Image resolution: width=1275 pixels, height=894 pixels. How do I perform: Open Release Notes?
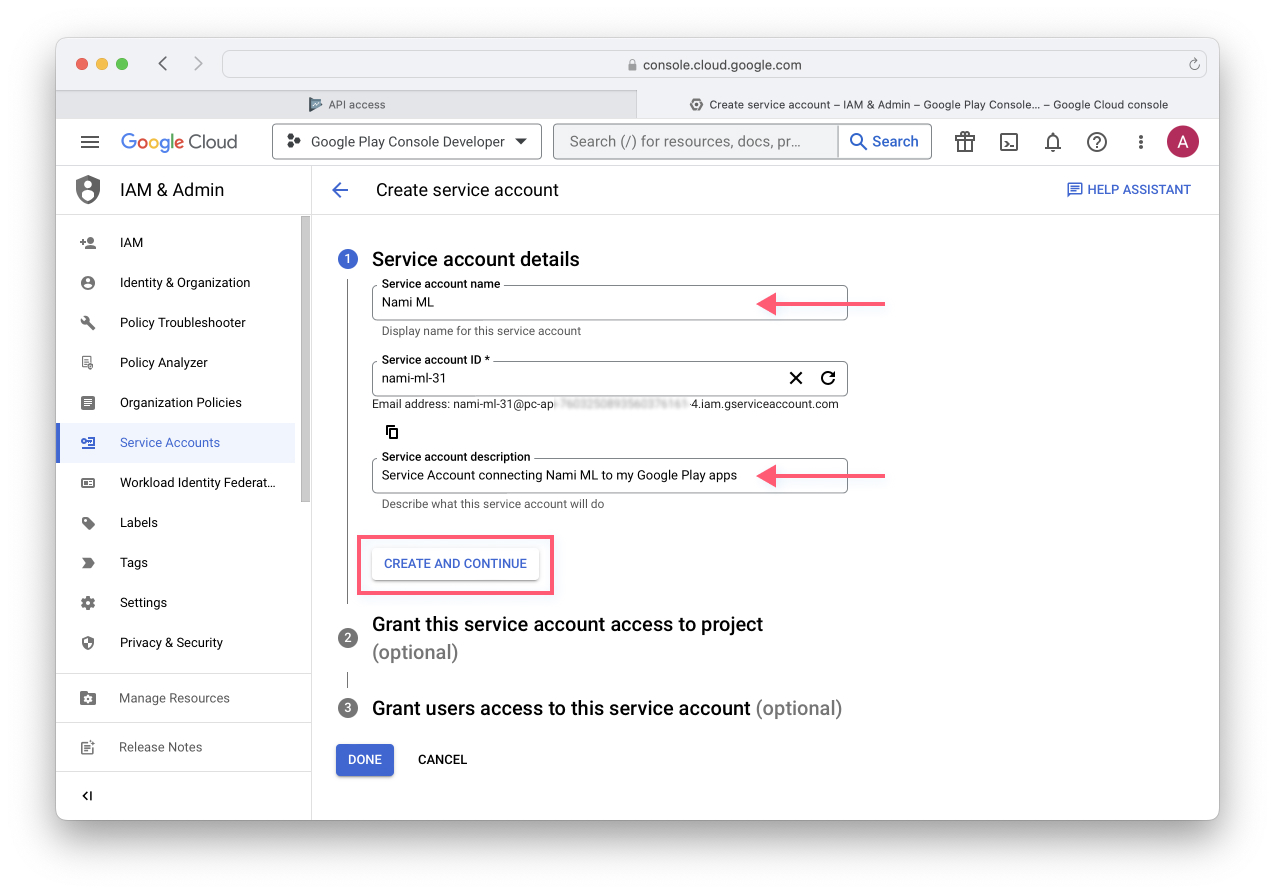183,747
